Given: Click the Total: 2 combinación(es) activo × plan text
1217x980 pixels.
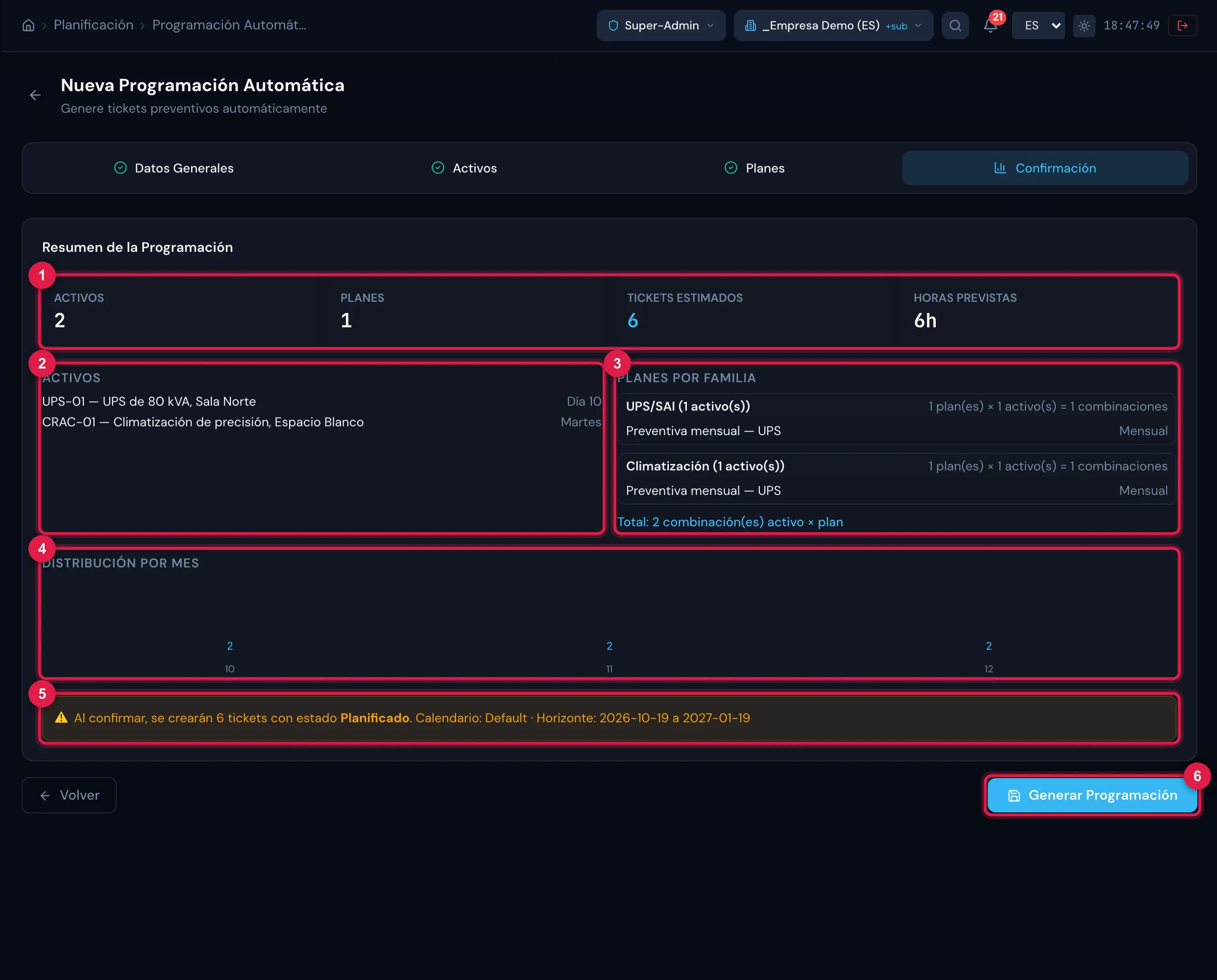Looking at the screenshot, I should pyautogui.click(x=730, y=522).
